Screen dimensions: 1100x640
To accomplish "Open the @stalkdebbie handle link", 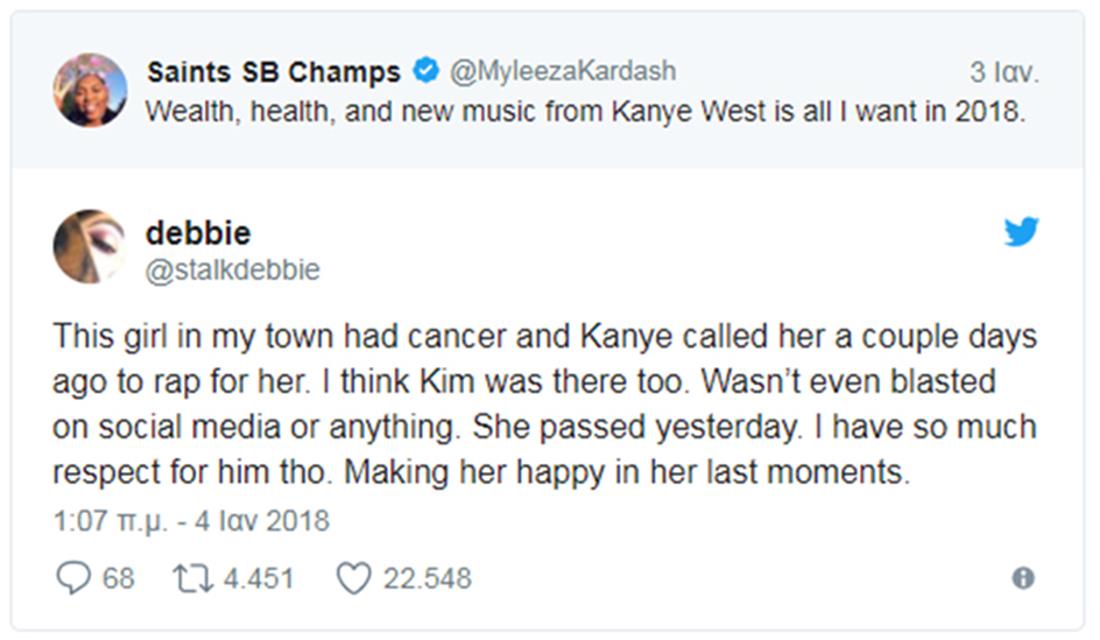I will click(x=233, y=271).
